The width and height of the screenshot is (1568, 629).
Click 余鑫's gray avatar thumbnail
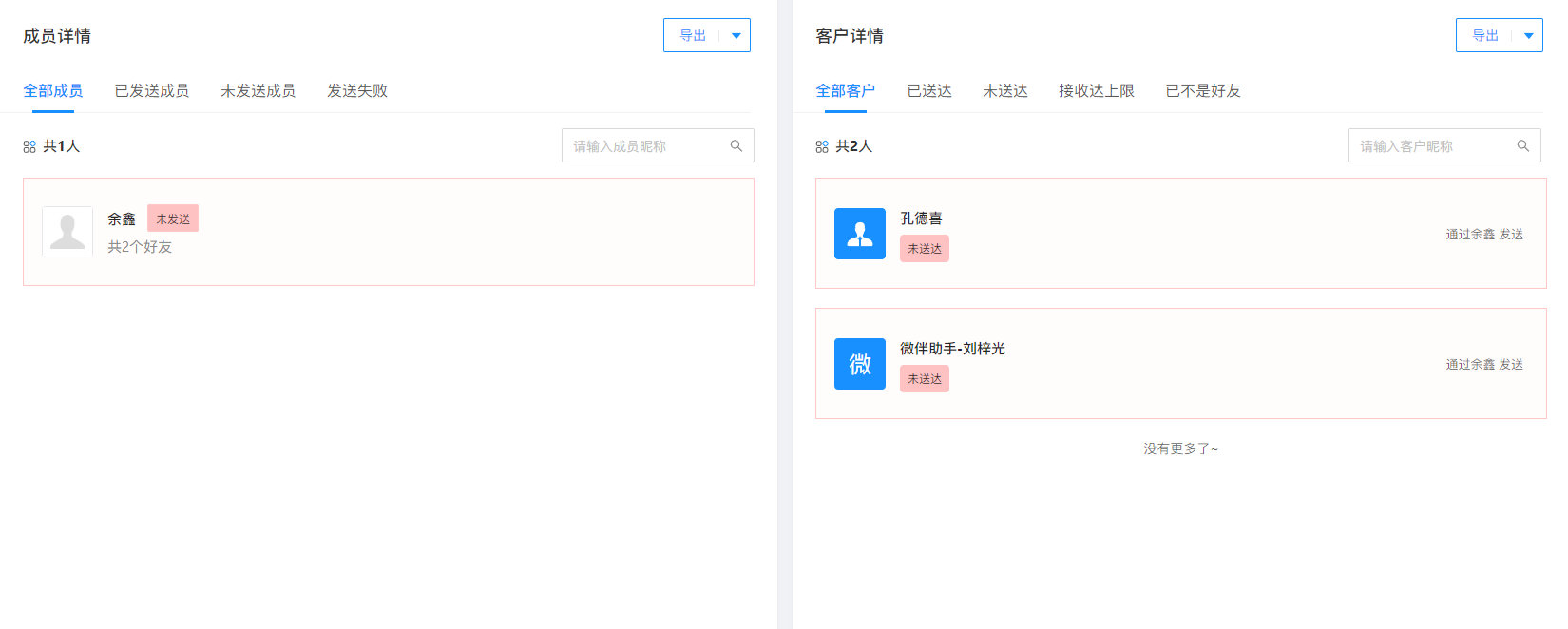point(67,232)
